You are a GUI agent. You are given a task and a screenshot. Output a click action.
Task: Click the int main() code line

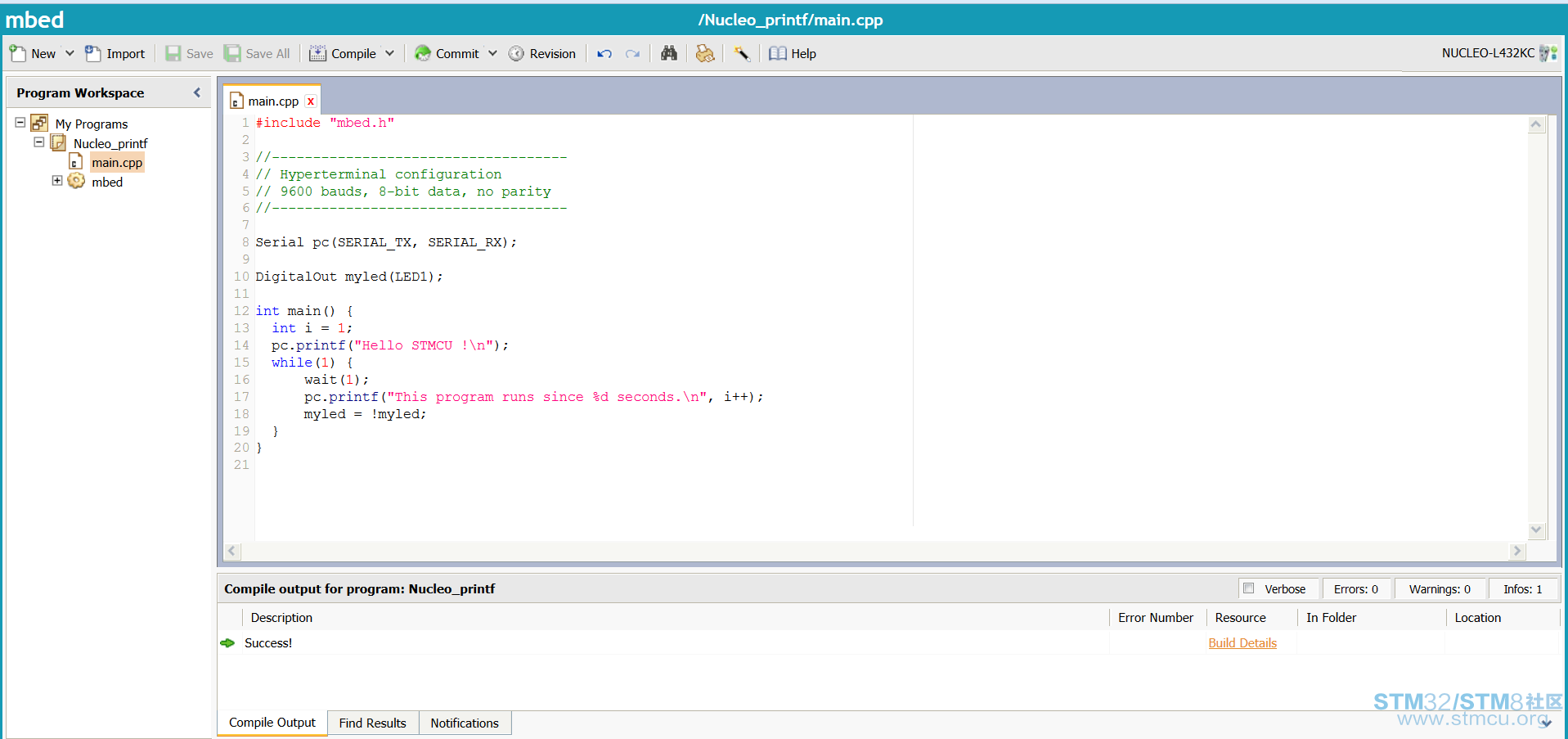tap(304, 311)
